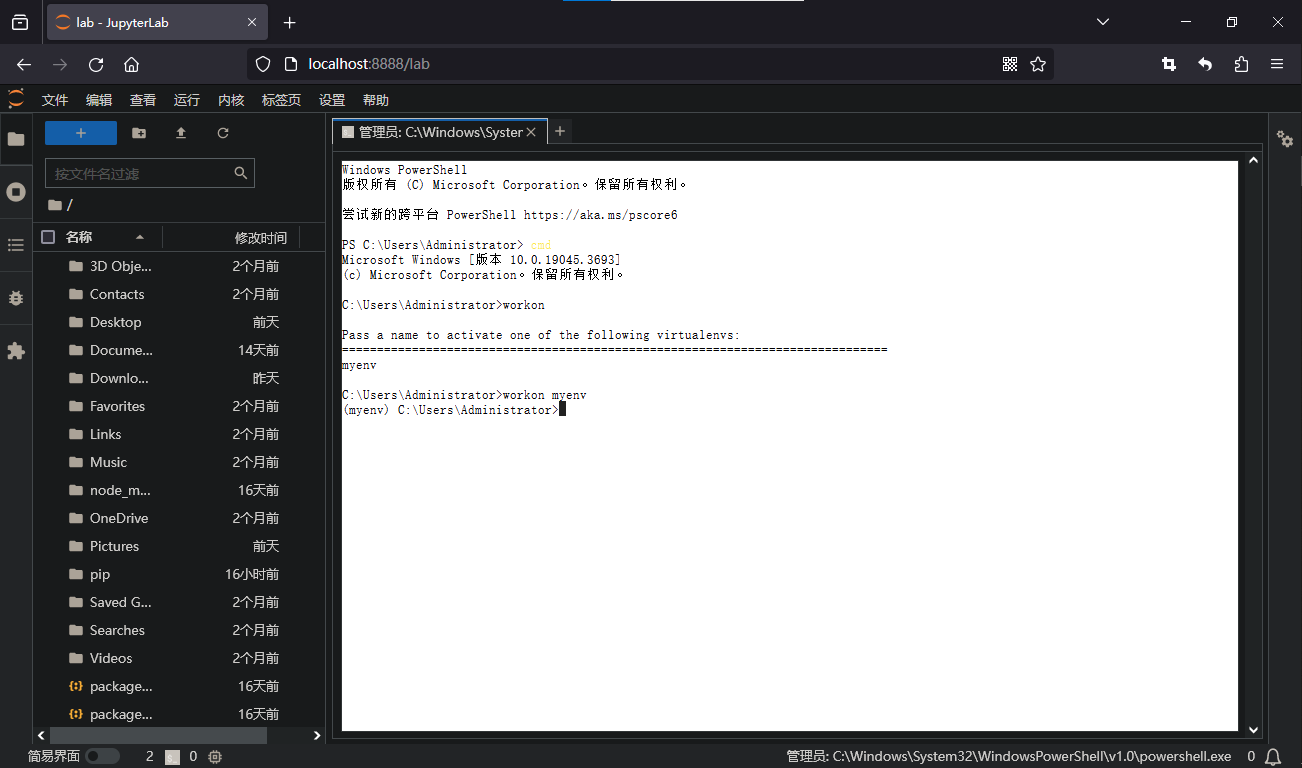Click the search magnifier in filter box
1302x768 pixels.
[x=240, y=173]
